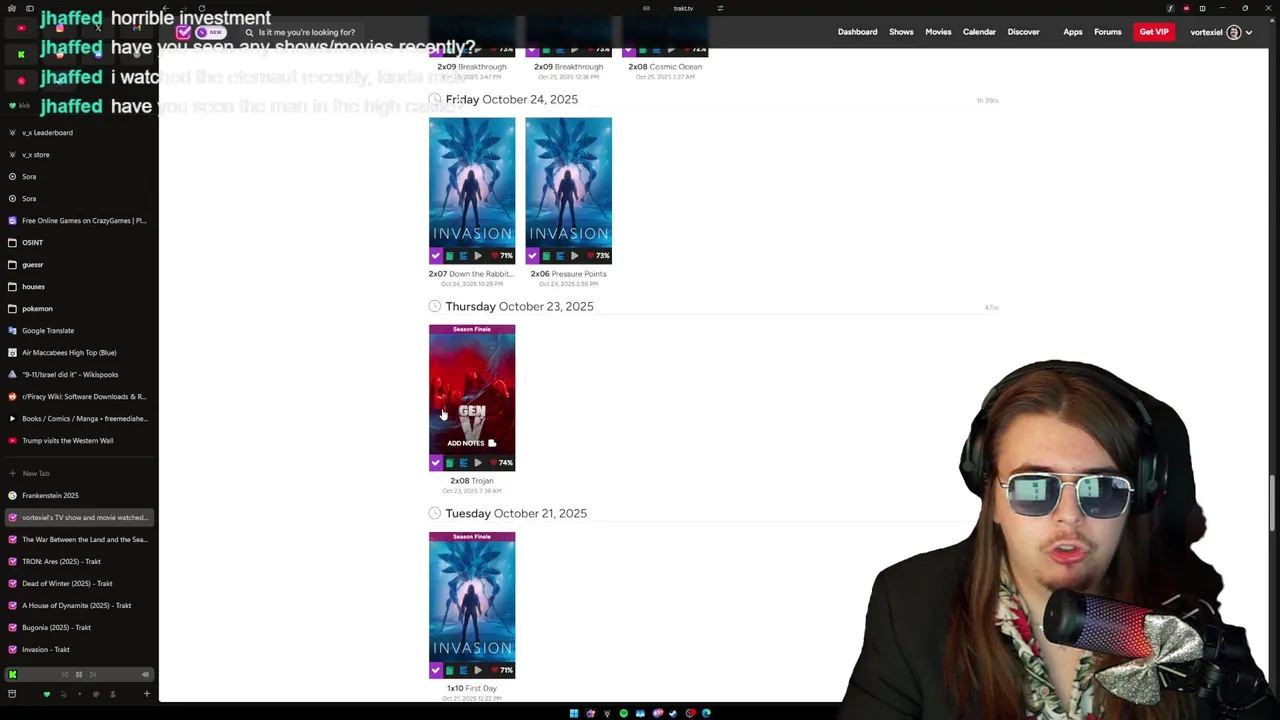Click check-in play icon on 1x10 First Day

[x=477, y=670]
